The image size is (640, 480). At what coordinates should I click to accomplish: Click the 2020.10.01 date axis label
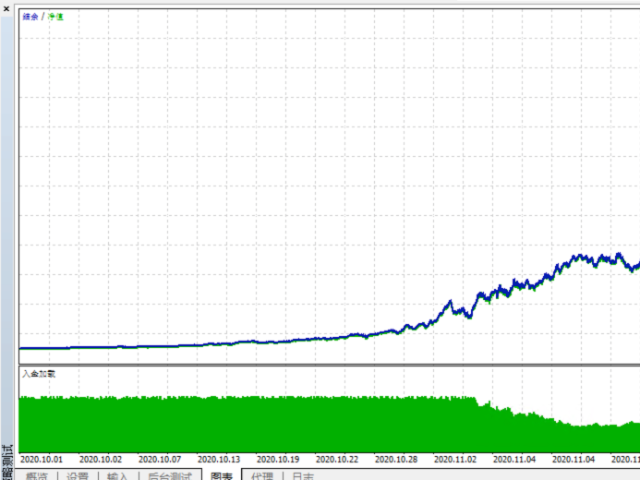tap(41, 459)
